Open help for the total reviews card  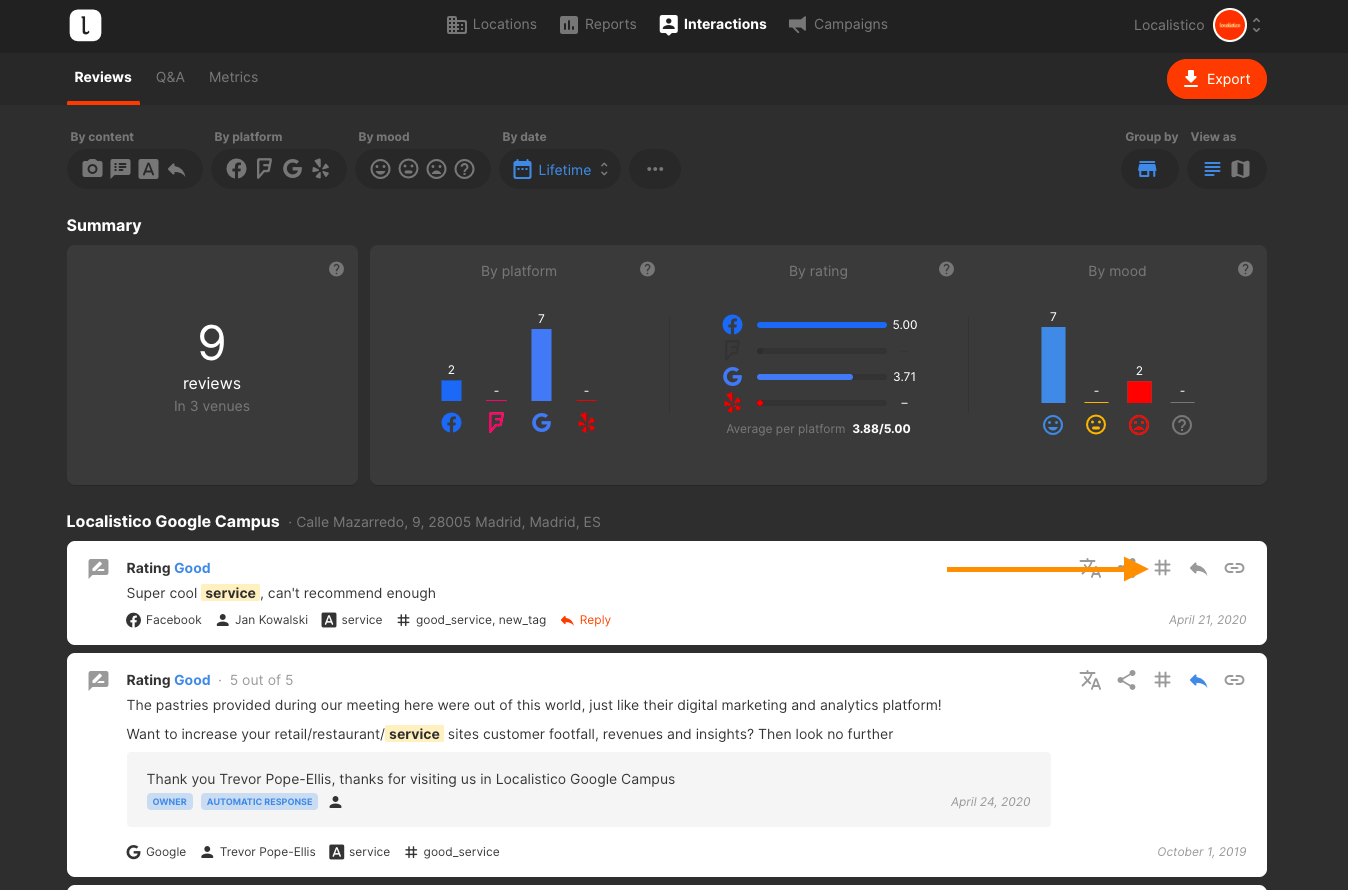point(337,269)
